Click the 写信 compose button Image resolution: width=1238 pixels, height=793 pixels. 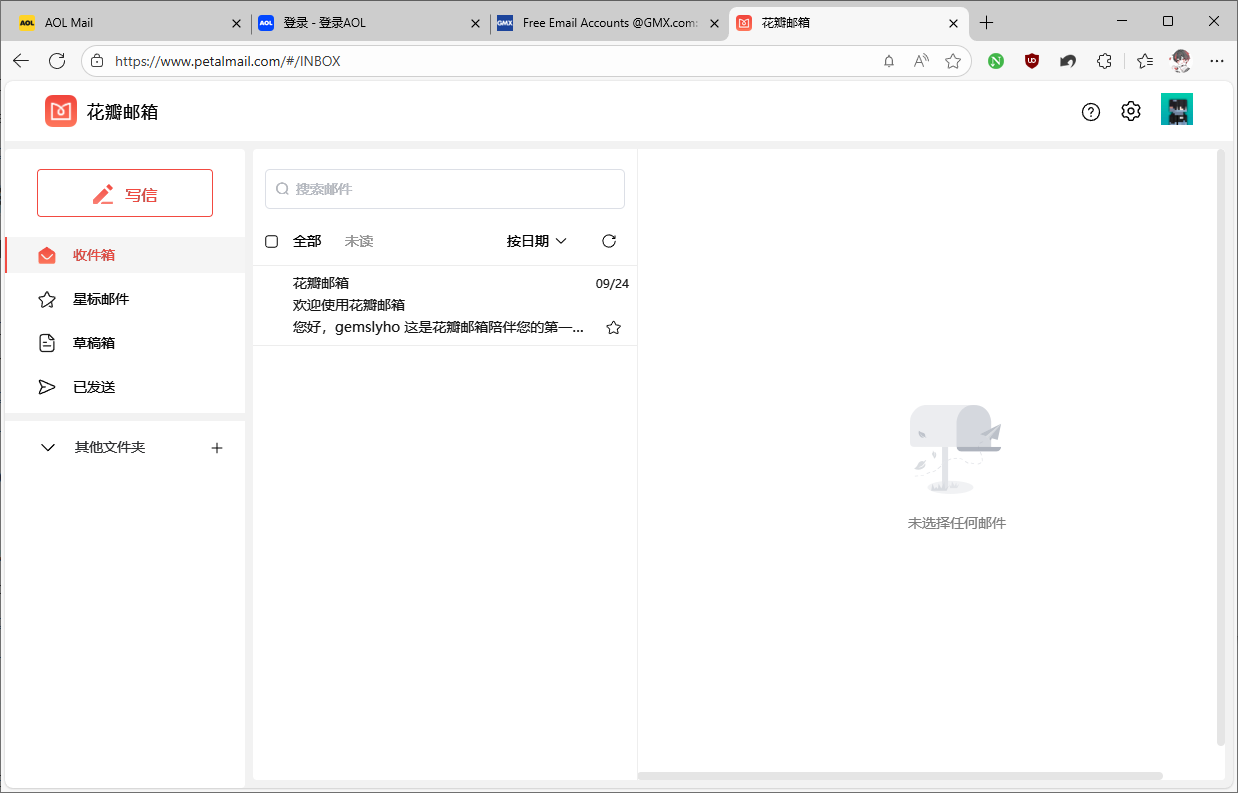(125, 194)
